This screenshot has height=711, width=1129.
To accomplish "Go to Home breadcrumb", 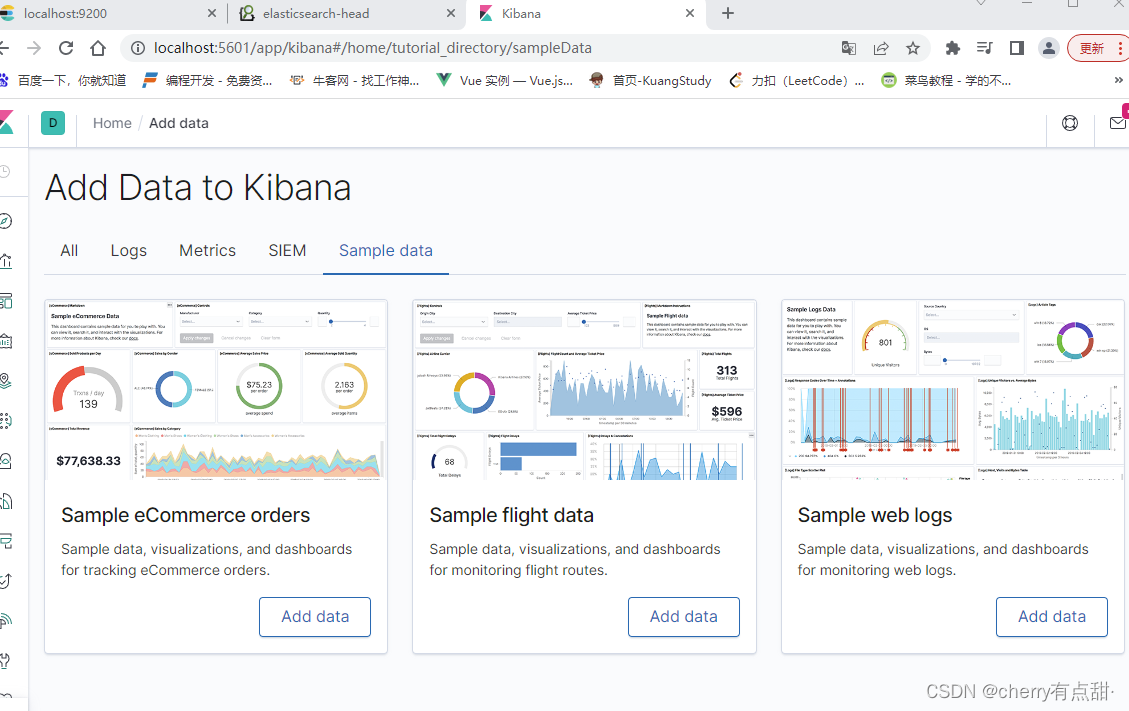I will [112, 123].
